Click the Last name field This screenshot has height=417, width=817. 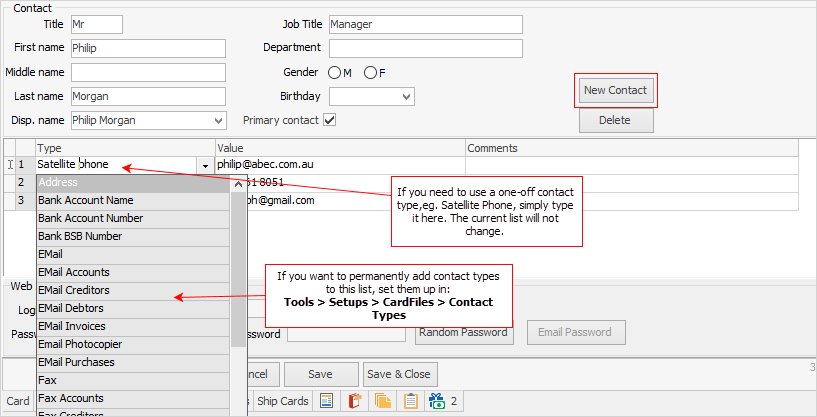[x=148, y=96]
